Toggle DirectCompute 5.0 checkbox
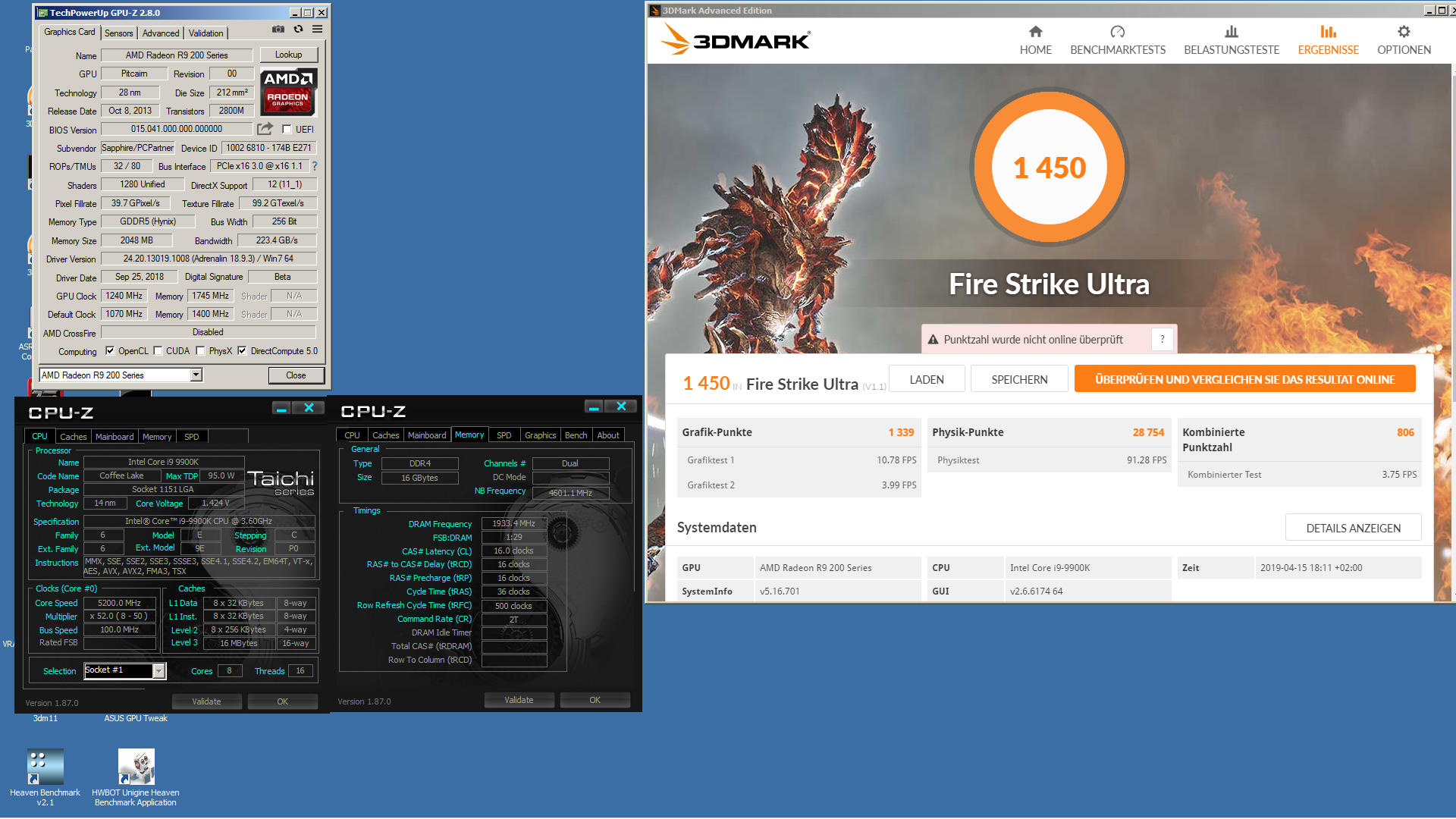1456x819 pixels. point(242,351)
